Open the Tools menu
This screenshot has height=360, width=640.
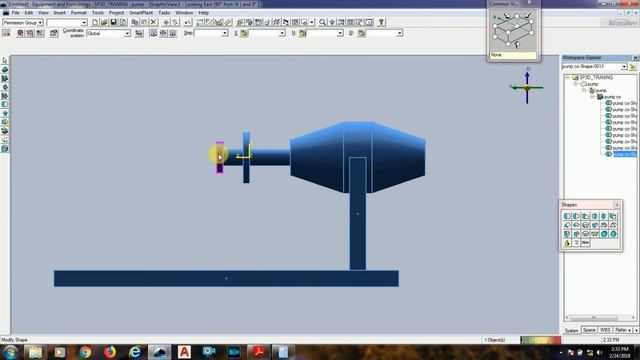[98, 13]
